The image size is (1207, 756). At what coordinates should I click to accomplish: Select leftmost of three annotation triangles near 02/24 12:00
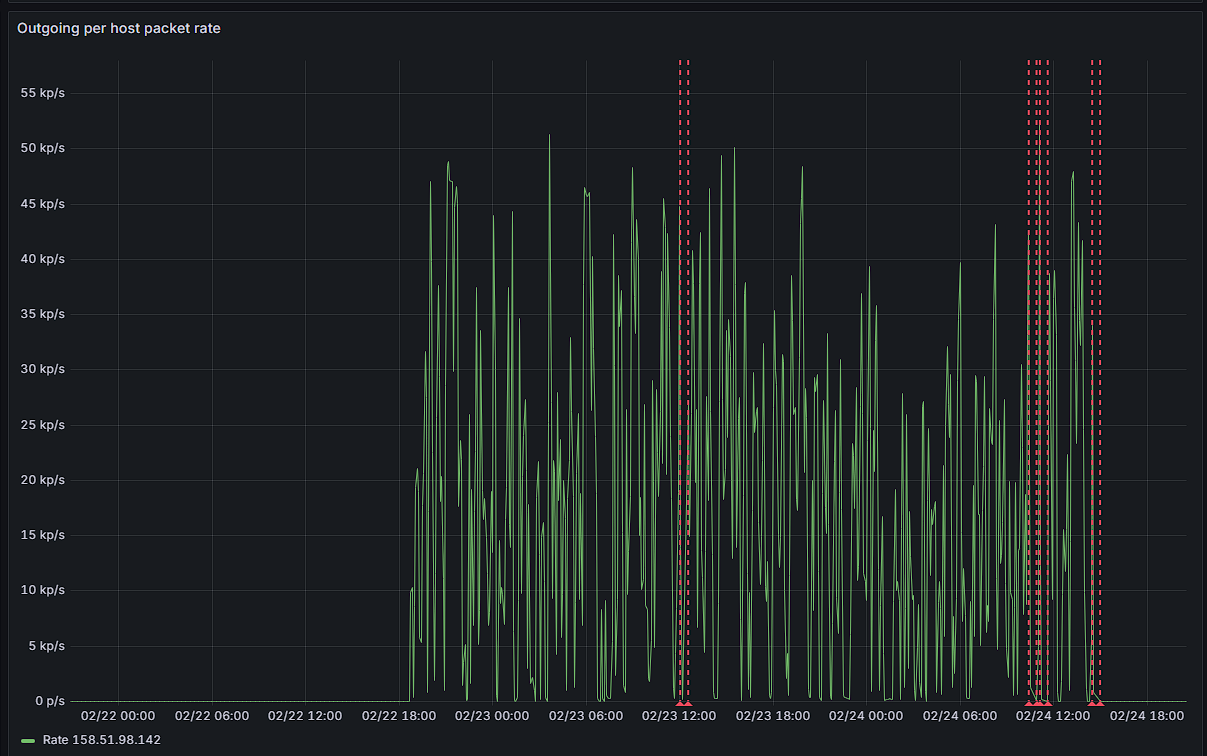coord(1029,704)
